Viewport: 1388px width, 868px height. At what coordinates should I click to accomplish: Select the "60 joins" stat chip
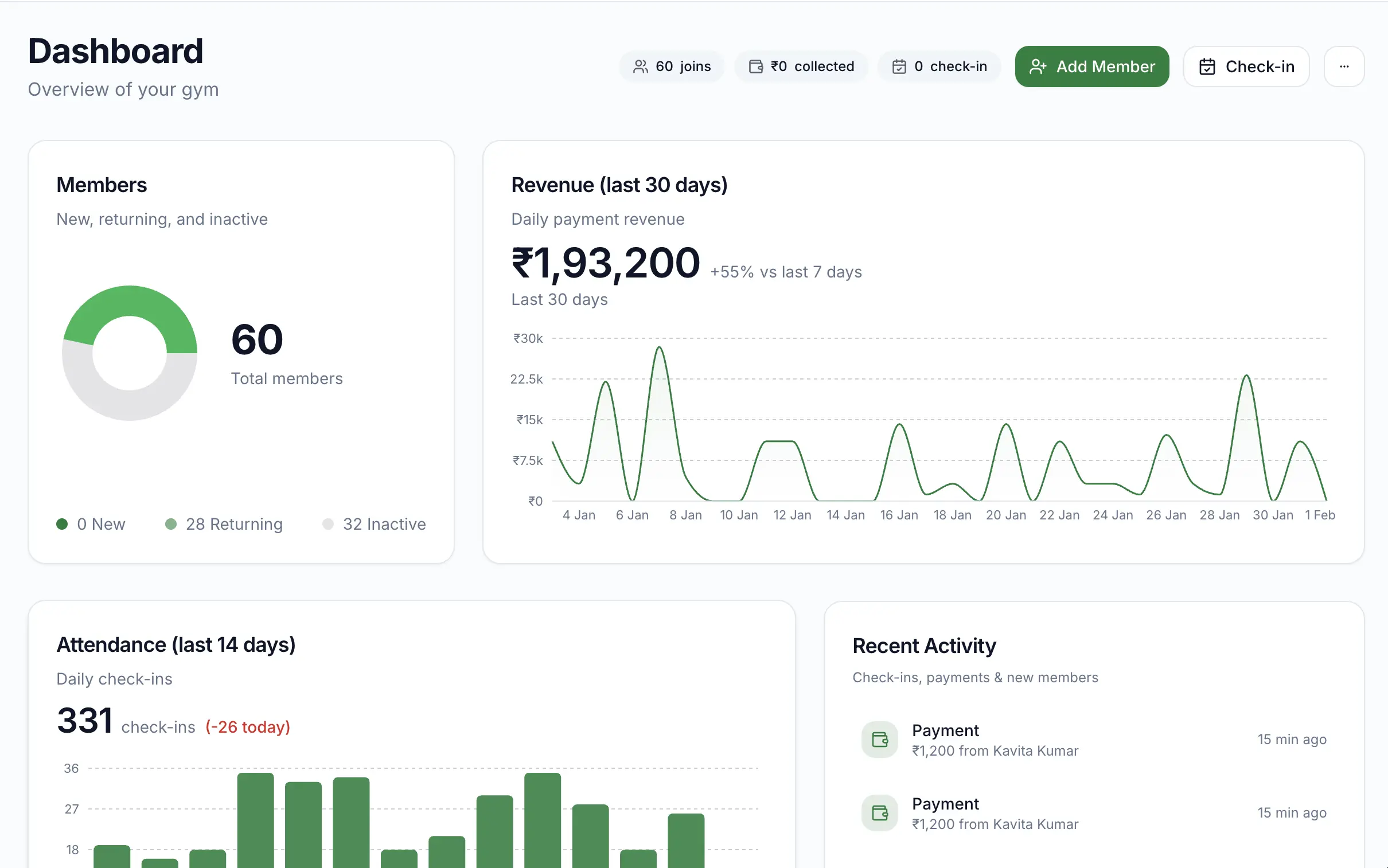[x=672, y=66]
